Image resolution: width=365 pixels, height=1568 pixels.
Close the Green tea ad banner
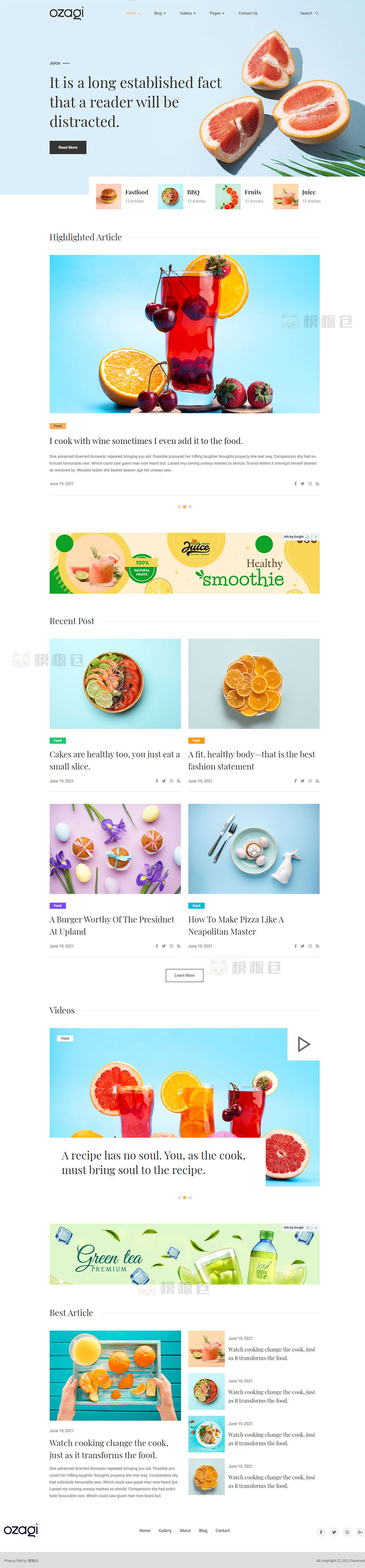click(x=316, y=1228)
